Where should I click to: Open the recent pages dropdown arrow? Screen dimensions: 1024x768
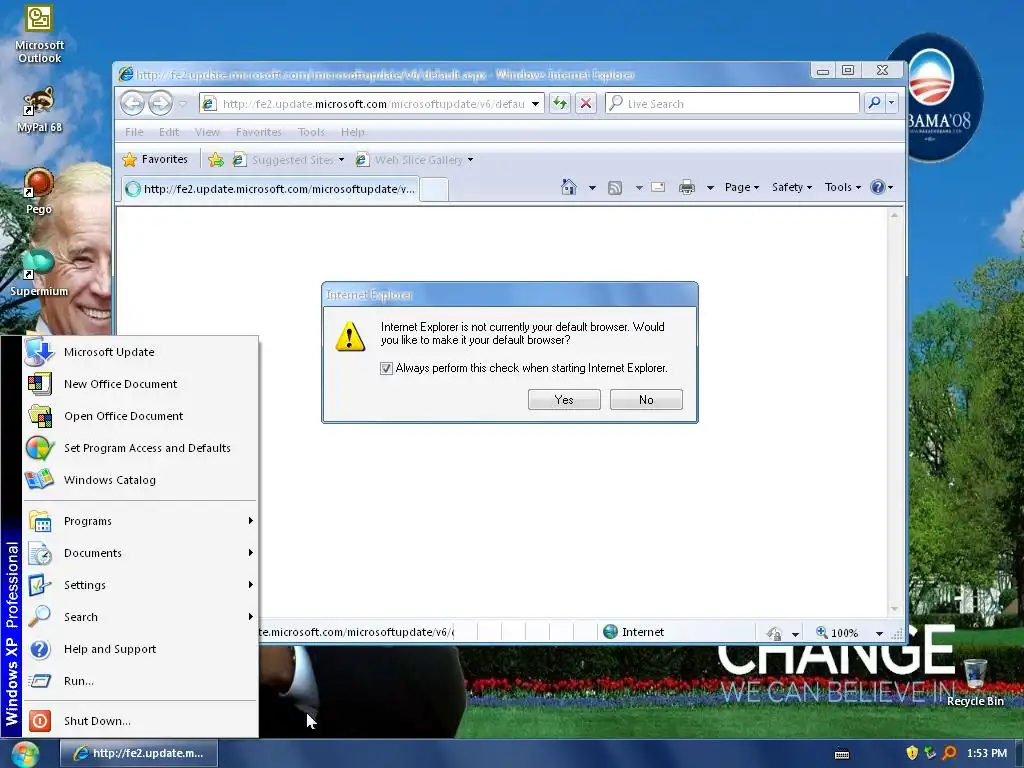pos(183,104)
